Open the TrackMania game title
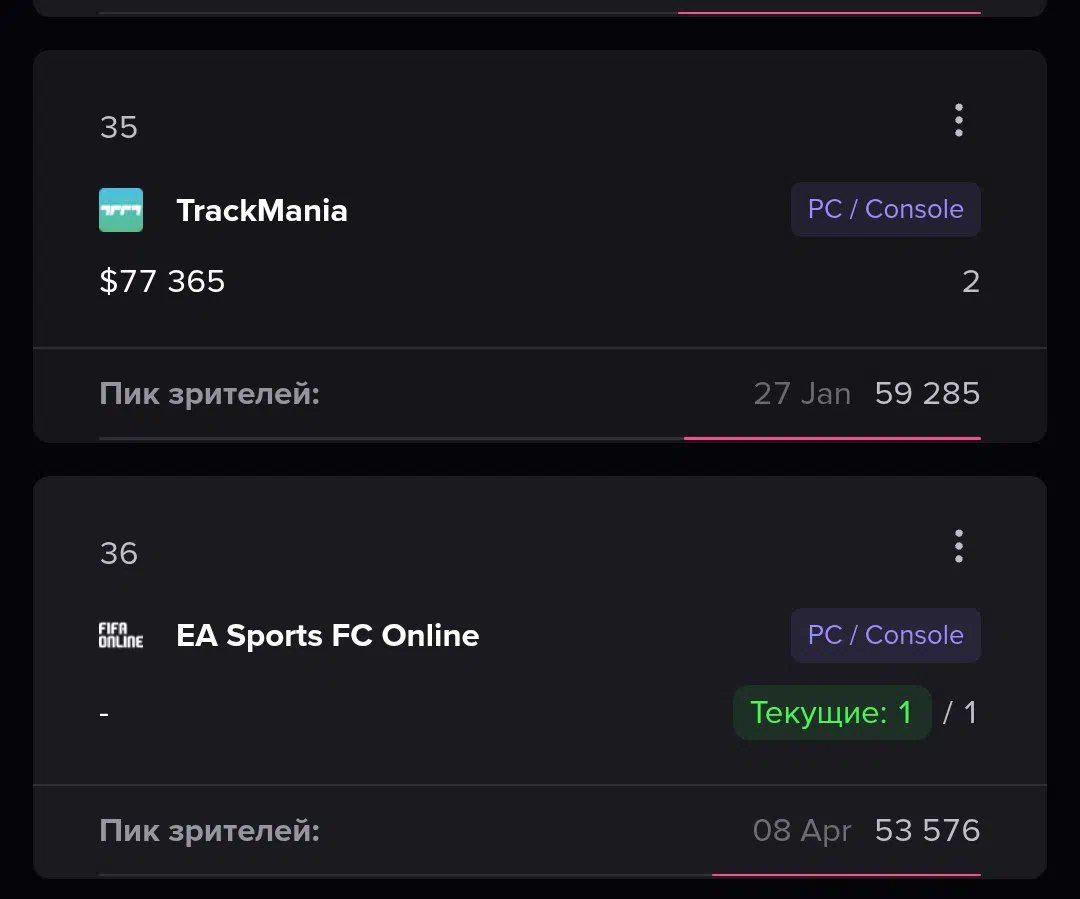Screen dimensions: 1080x899 262,210
